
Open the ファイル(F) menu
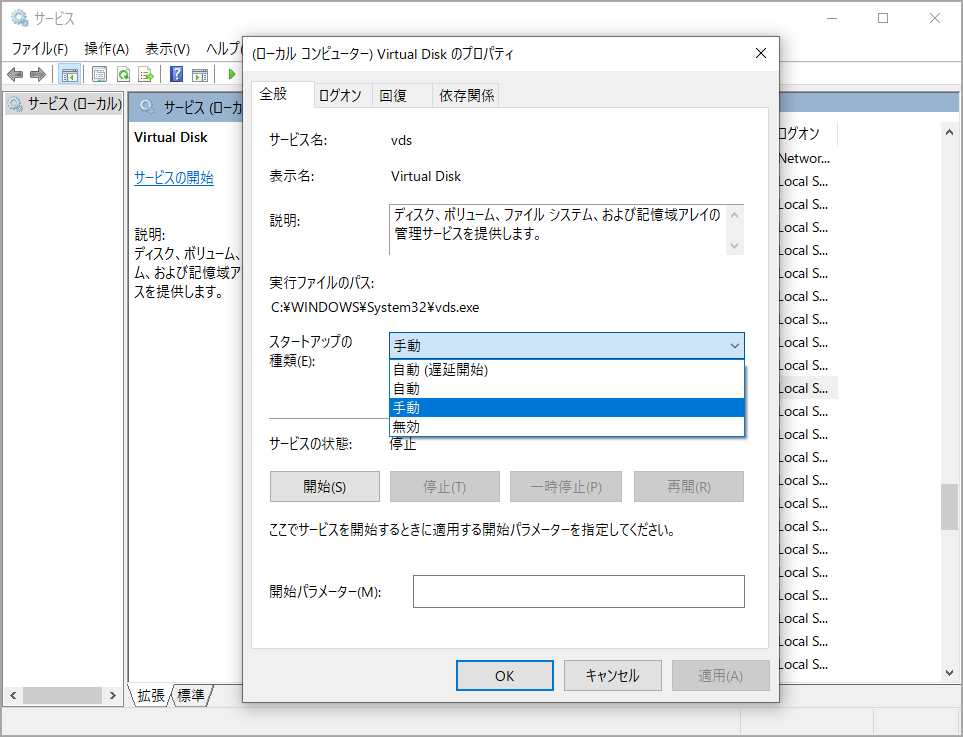click(x=40, y=49)
